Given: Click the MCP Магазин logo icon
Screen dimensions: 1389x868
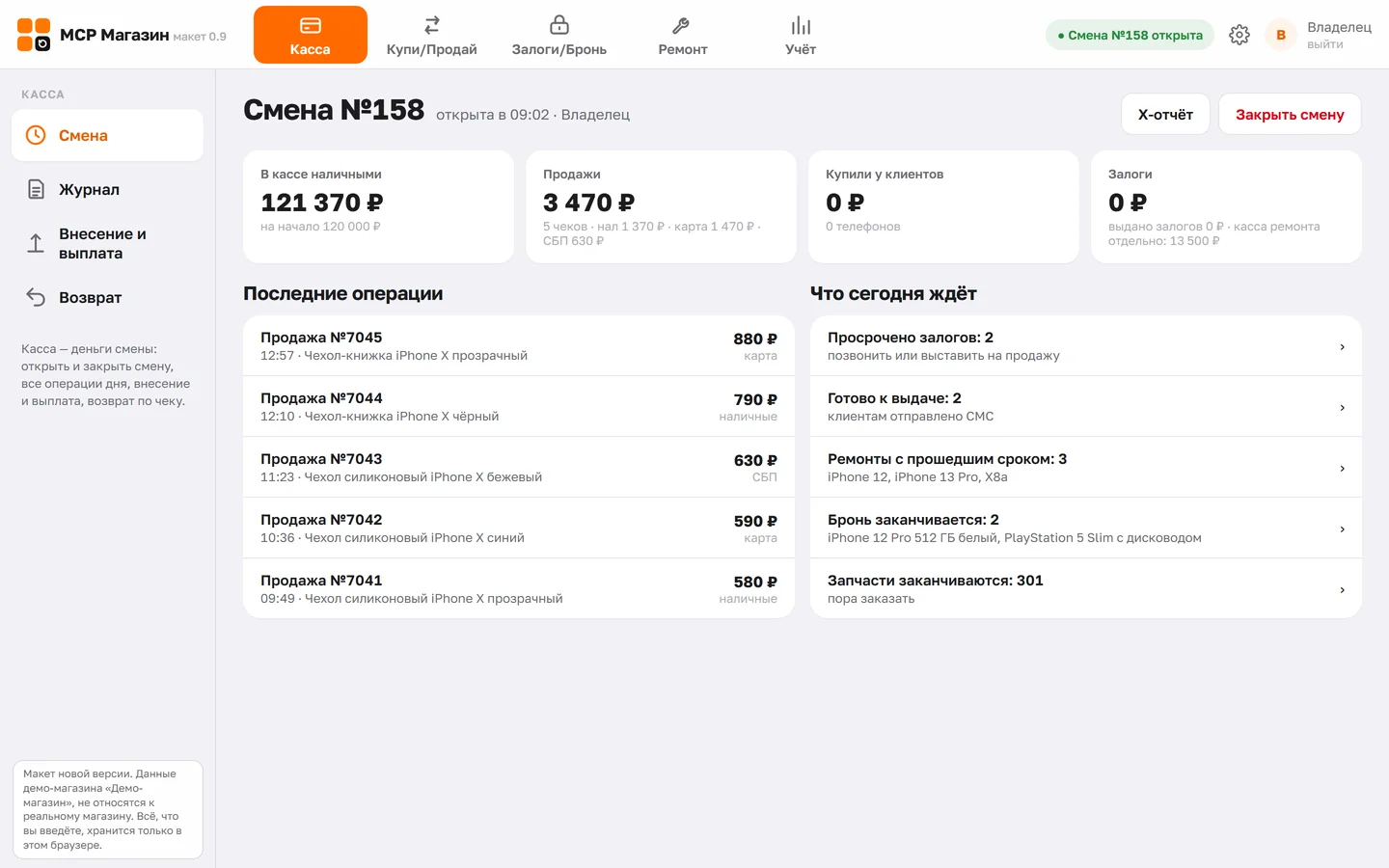Looking at the screenshot, I should 34,35.
